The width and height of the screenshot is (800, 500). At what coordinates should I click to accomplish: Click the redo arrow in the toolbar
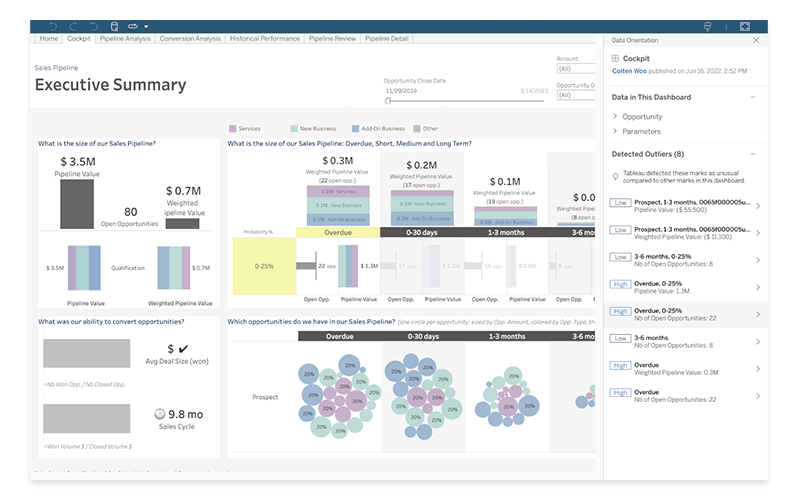coord(73,26)
